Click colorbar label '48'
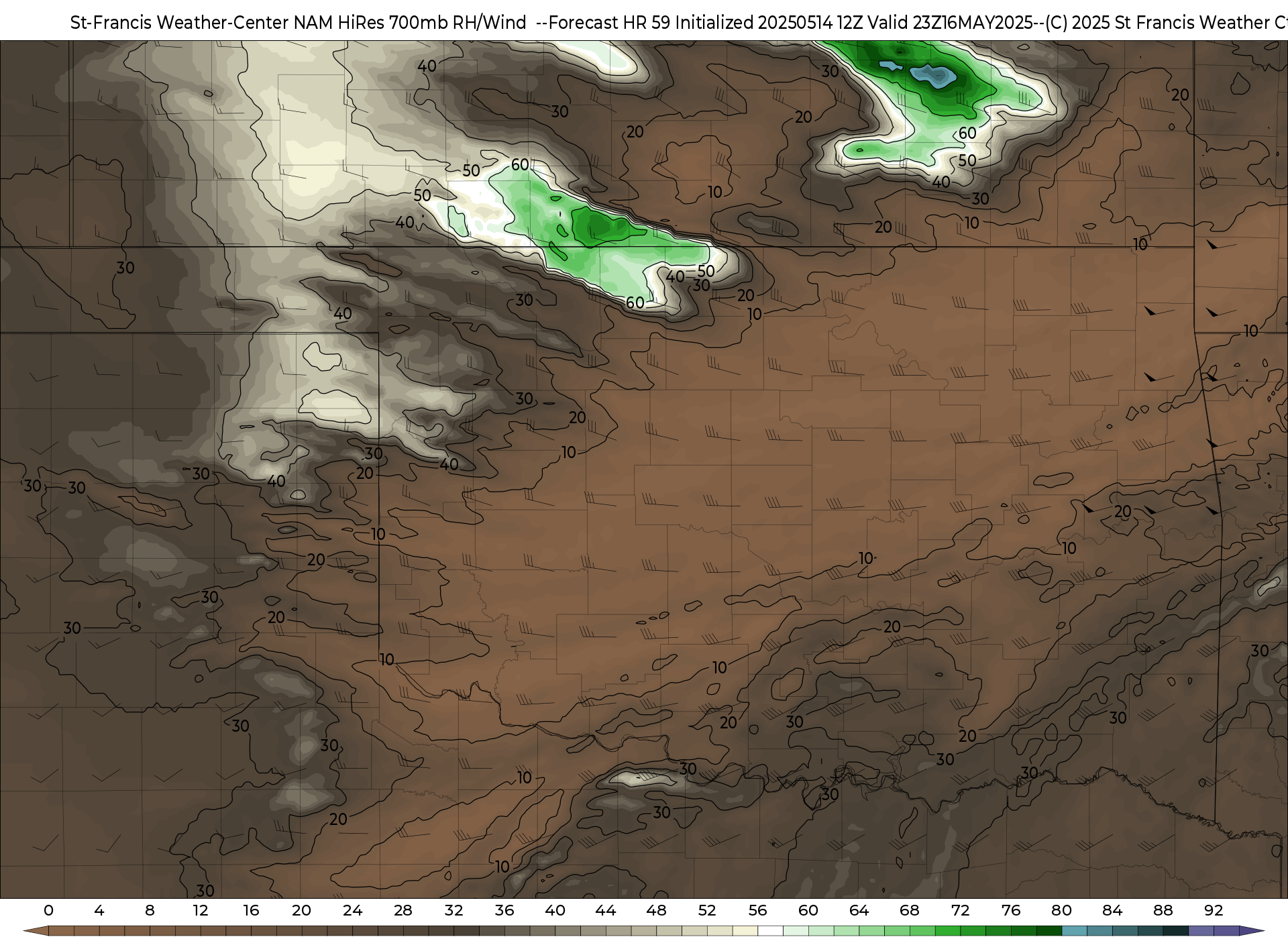Viewport: 1288px width, 939px height. click(656, 911)
